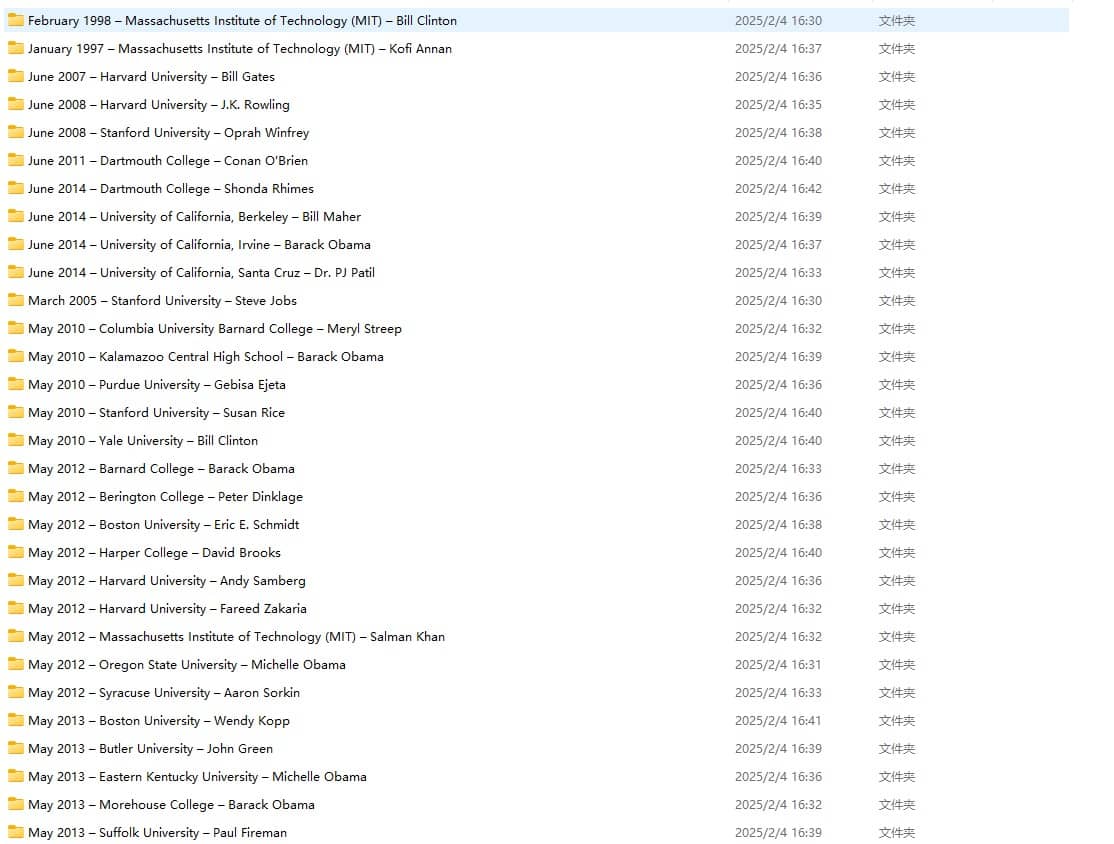Click folder icon for Oregon State Michelle Obama
Image resolution: width=1114 pixels, height=844 pixels.
pos(16,664)
